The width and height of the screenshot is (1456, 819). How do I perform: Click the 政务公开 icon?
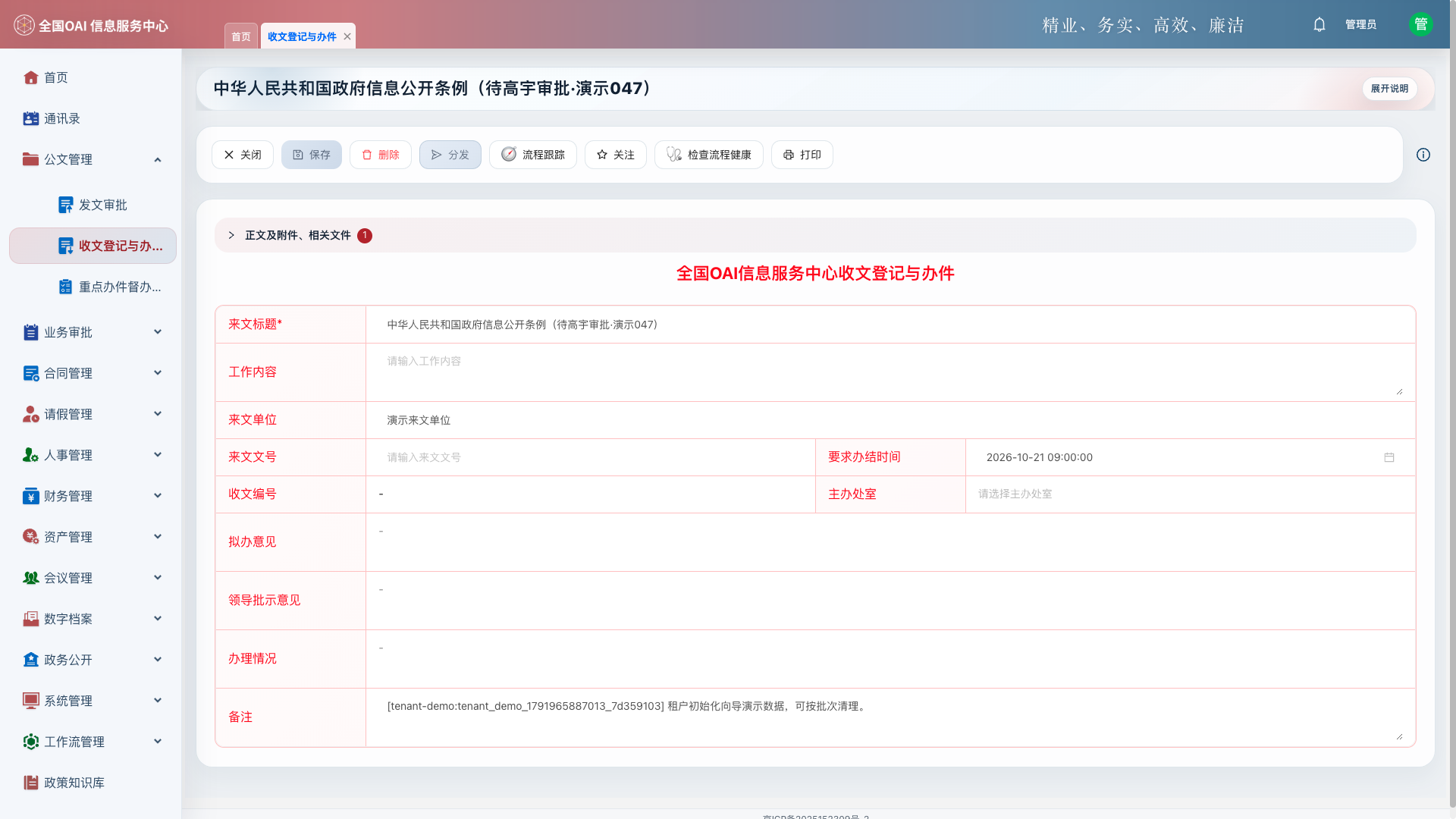[31, 660]
